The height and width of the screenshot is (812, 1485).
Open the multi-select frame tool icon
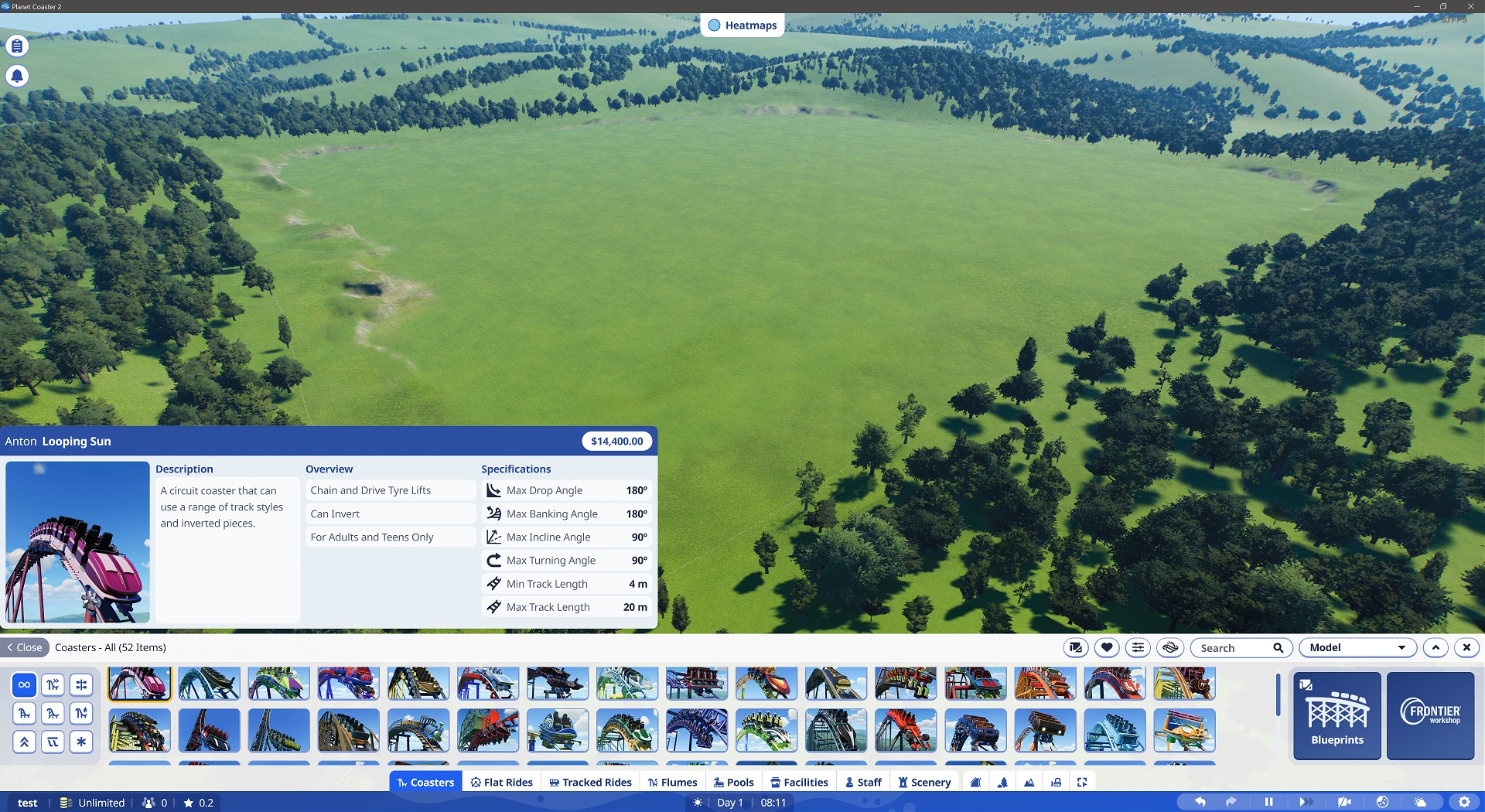1082,782
